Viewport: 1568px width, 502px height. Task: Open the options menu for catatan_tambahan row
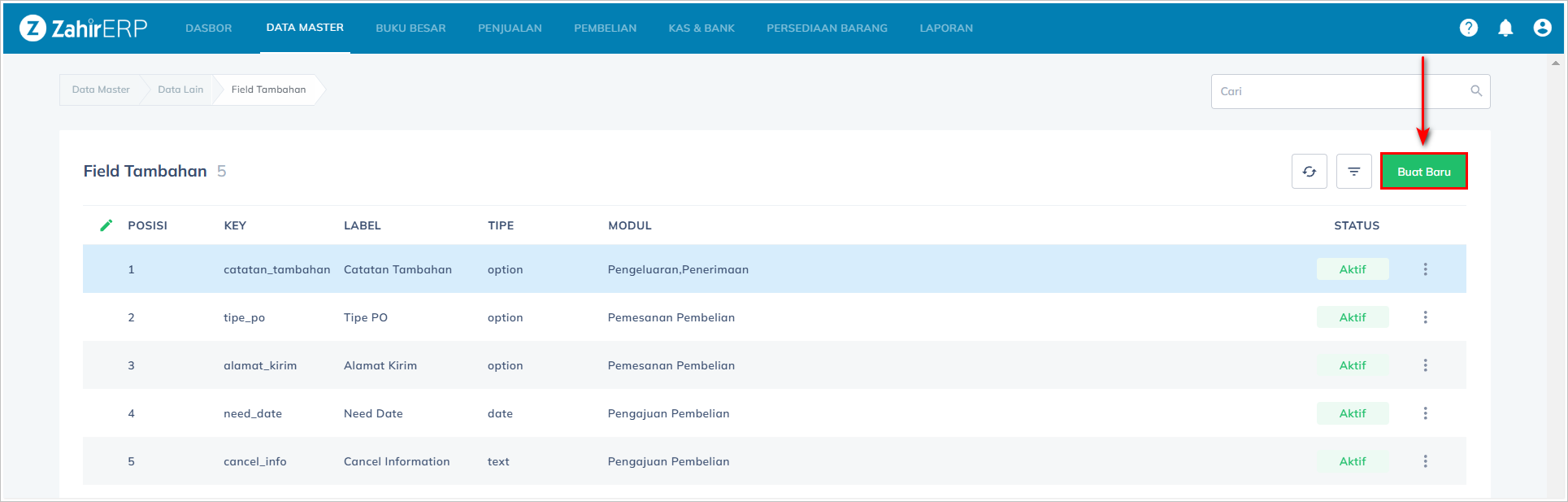point(1425,269)
